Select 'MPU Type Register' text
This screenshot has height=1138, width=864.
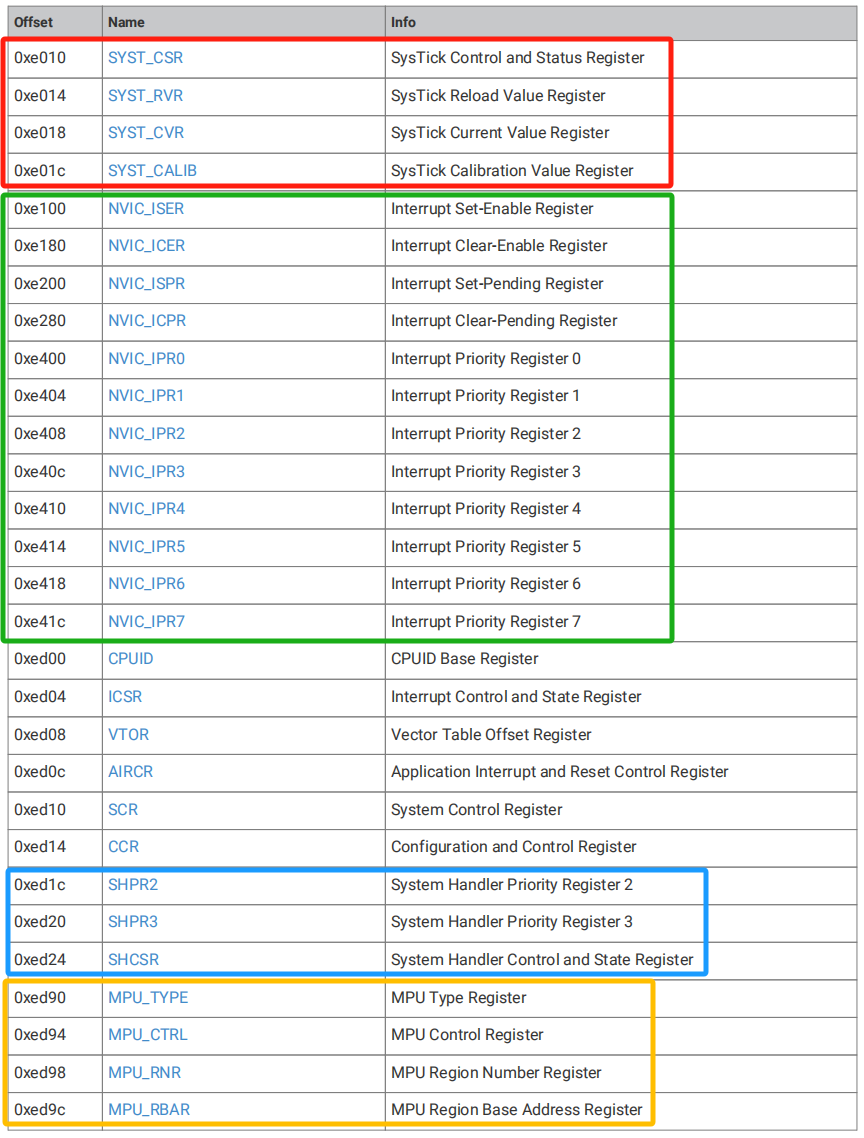(x=459, y=998)
